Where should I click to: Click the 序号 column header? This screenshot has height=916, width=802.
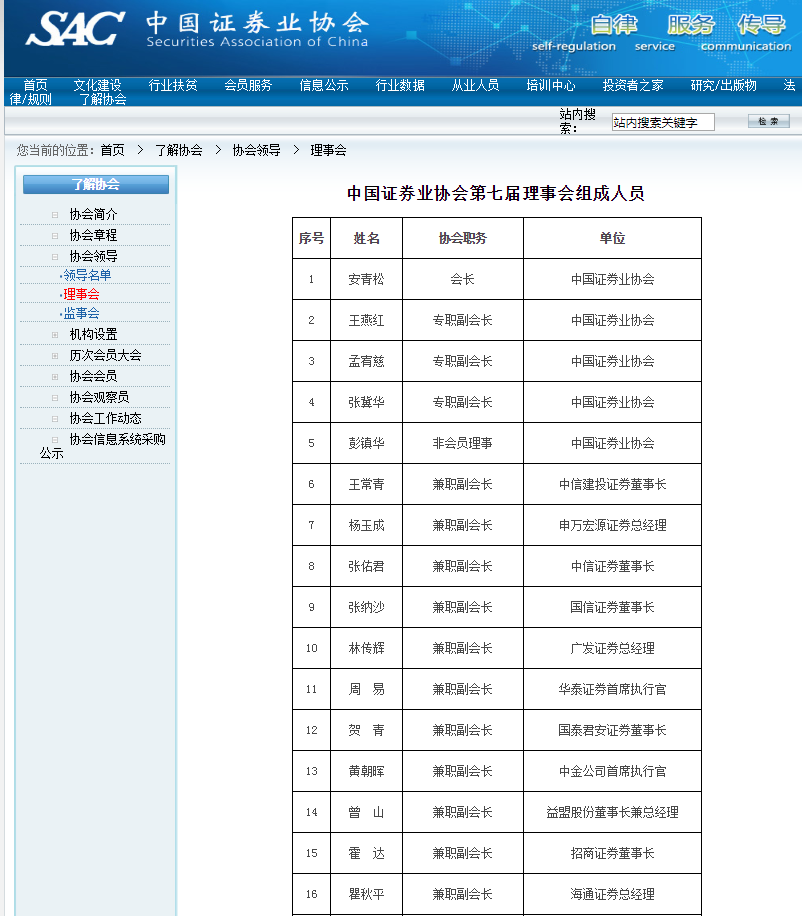[311, 238]
